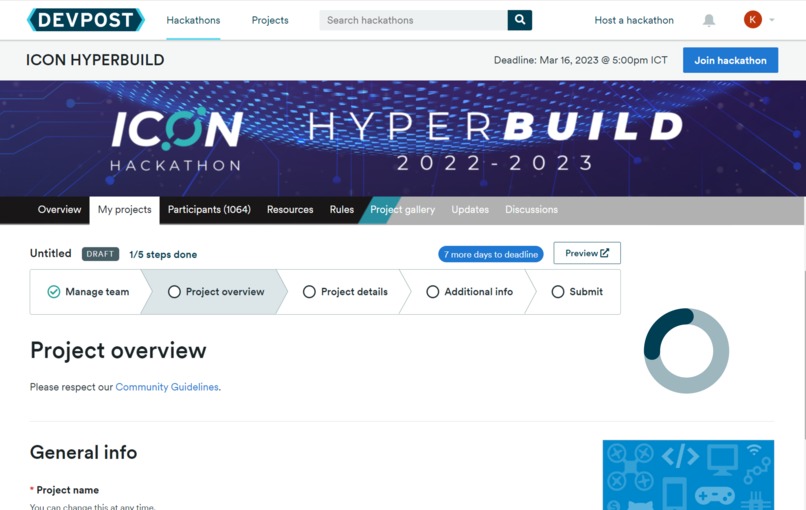This screenshot has width=806, height=510.
Task: Click Host a hackathon link
Action: [x=634, y=20]
